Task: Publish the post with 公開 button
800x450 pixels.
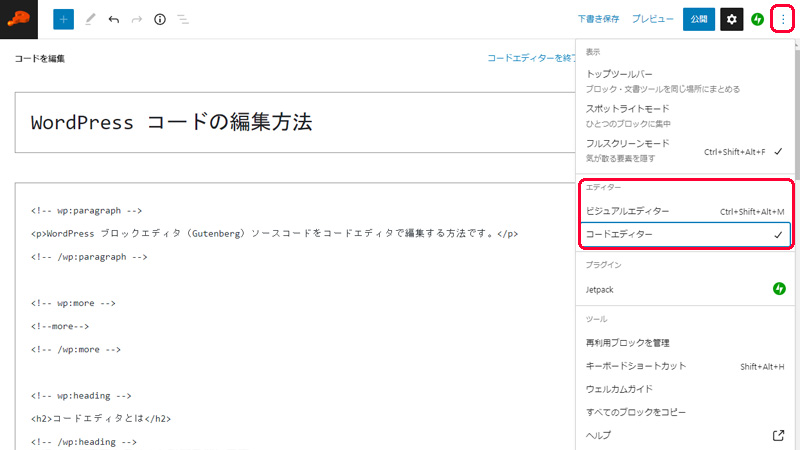Action: (699, 19)
